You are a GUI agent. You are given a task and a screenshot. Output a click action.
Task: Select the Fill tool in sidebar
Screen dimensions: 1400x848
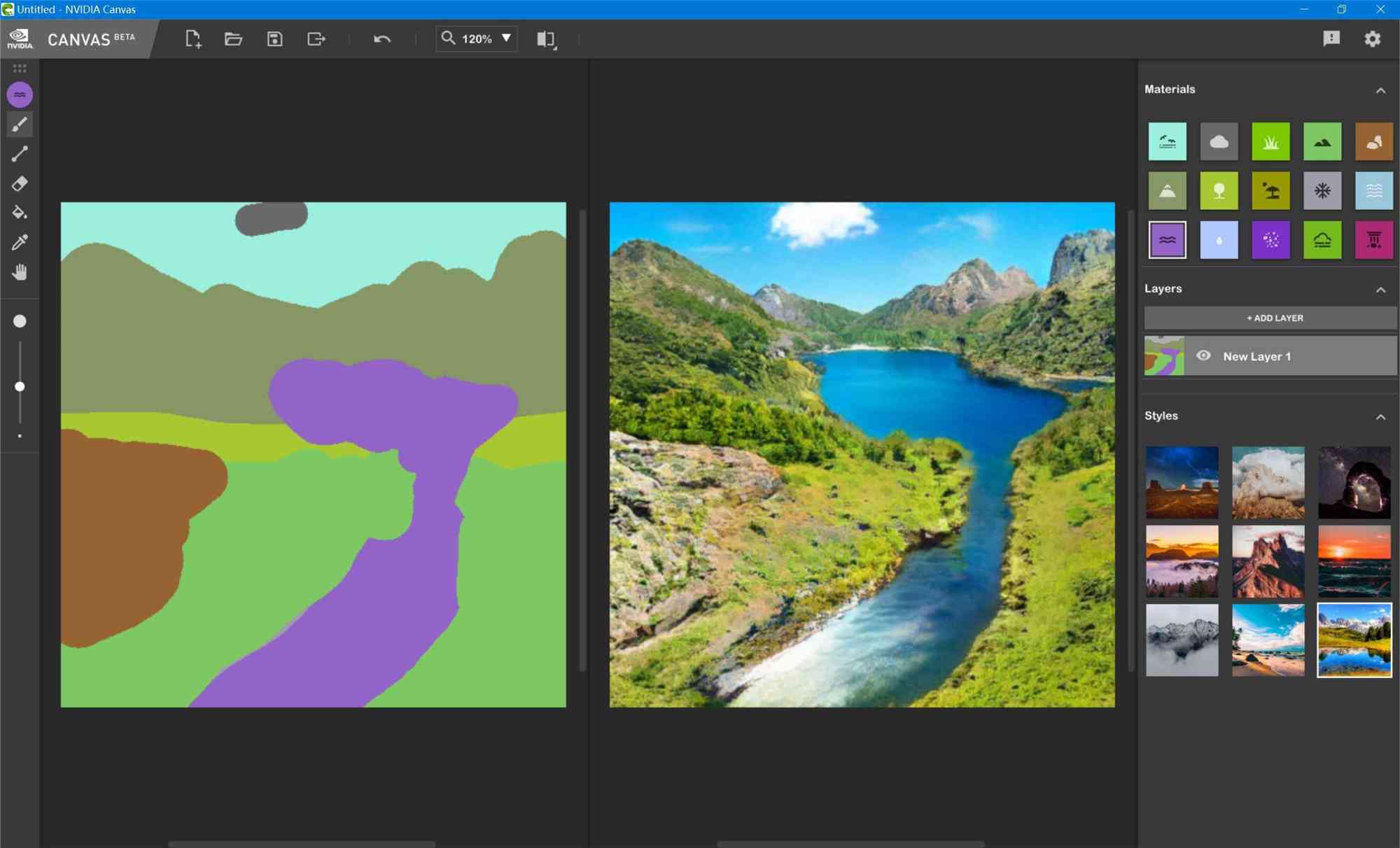coord(19,213)
